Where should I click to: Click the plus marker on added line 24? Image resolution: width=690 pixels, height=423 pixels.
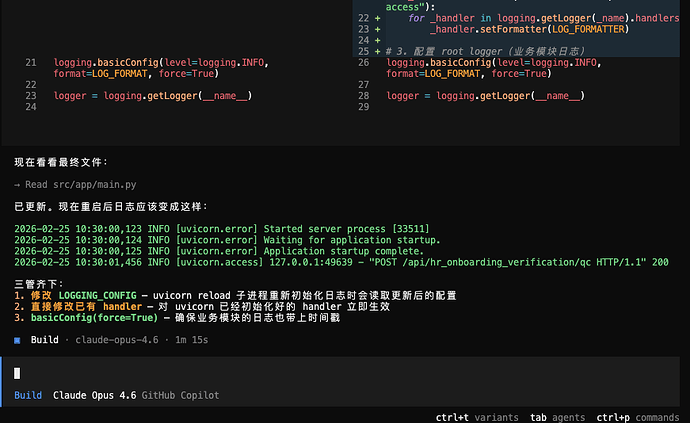377,40
